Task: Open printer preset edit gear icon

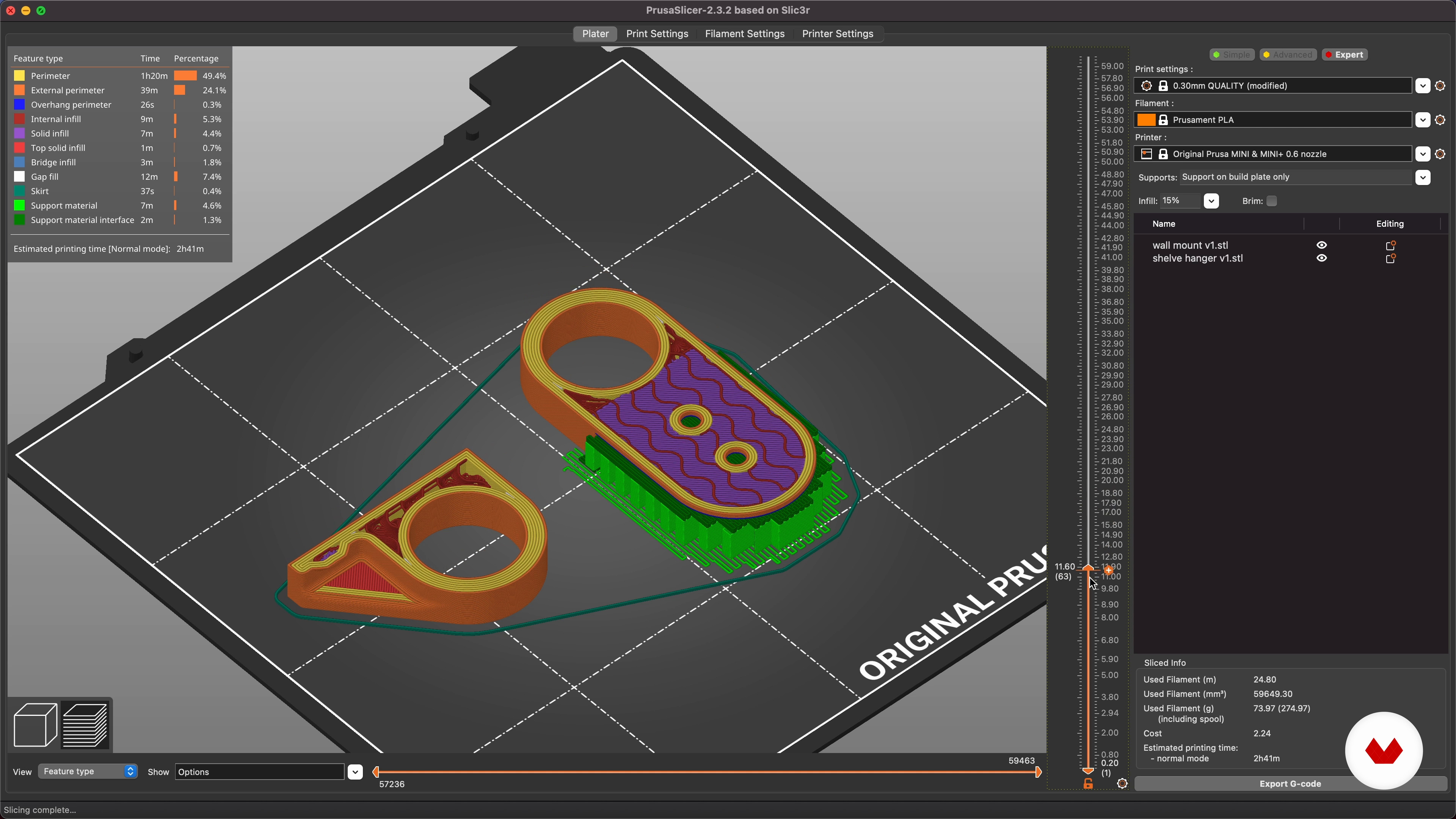Action: [1440, 154]
